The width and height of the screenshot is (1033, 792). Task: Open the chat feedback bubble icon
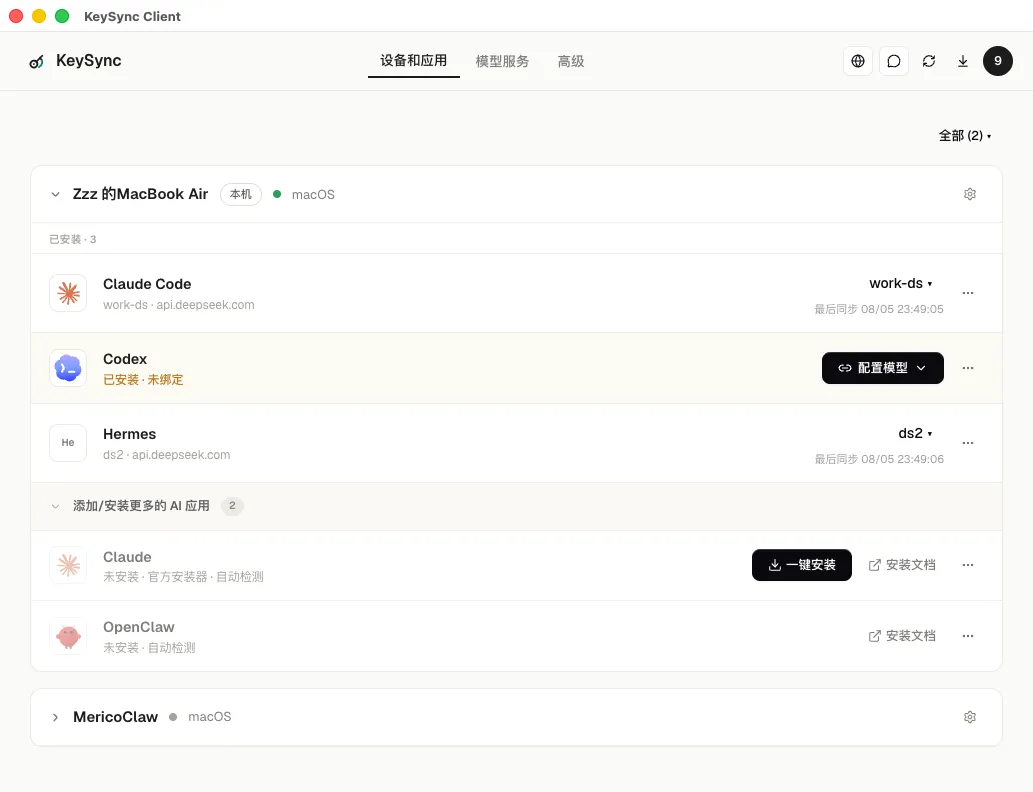click(894, 61)
